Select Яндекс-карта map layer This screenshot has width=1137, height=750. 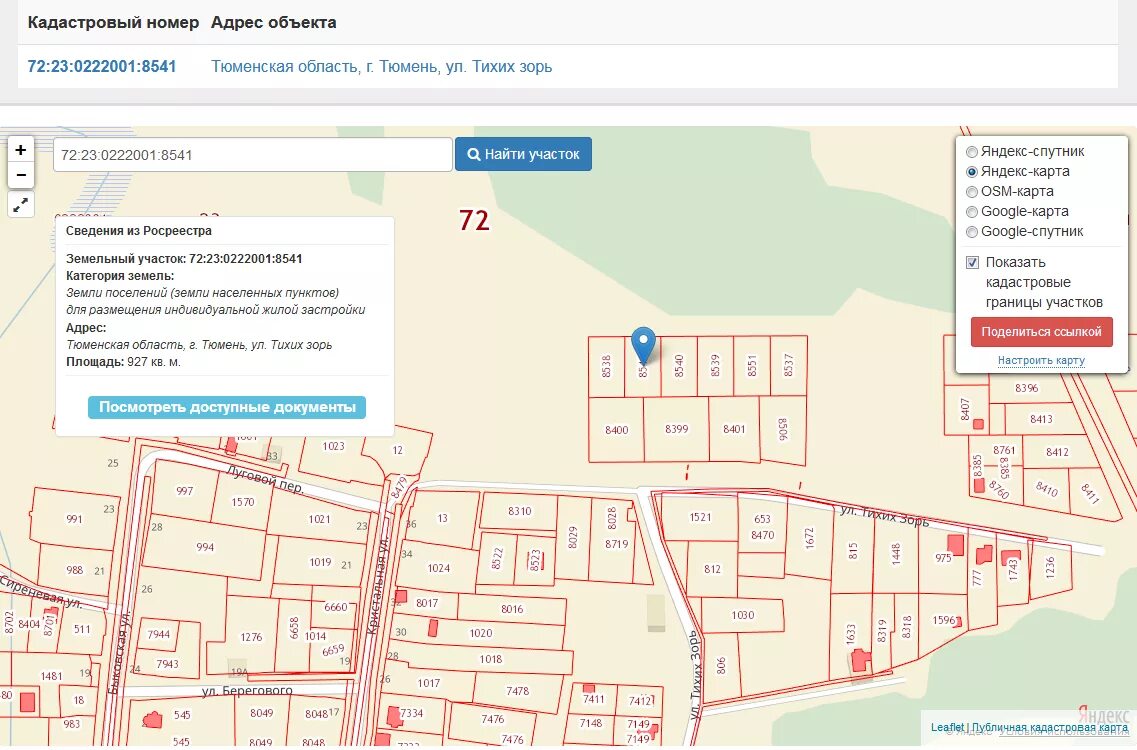972,172
